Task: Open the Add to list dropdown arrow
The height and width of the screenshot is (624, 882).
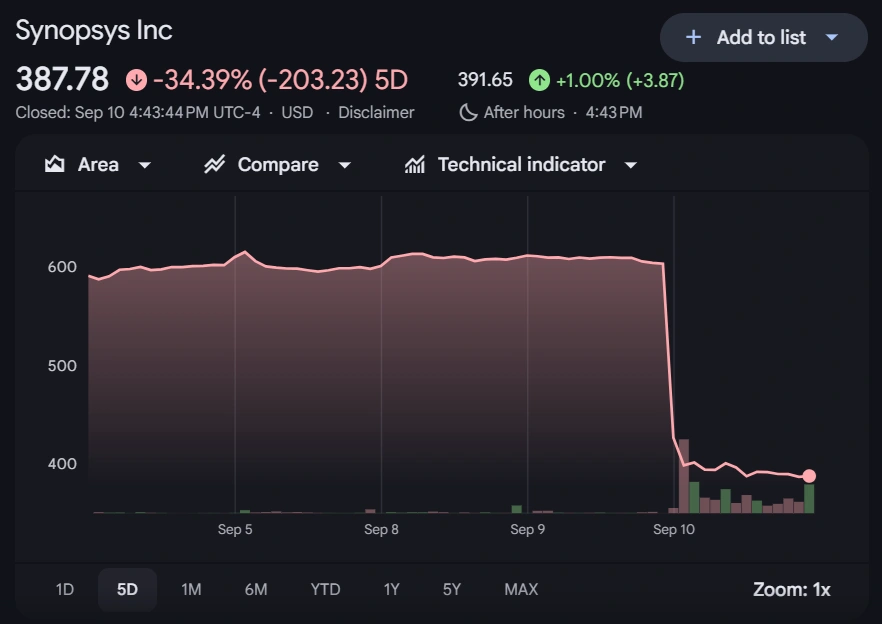Action: click(831, 37)
